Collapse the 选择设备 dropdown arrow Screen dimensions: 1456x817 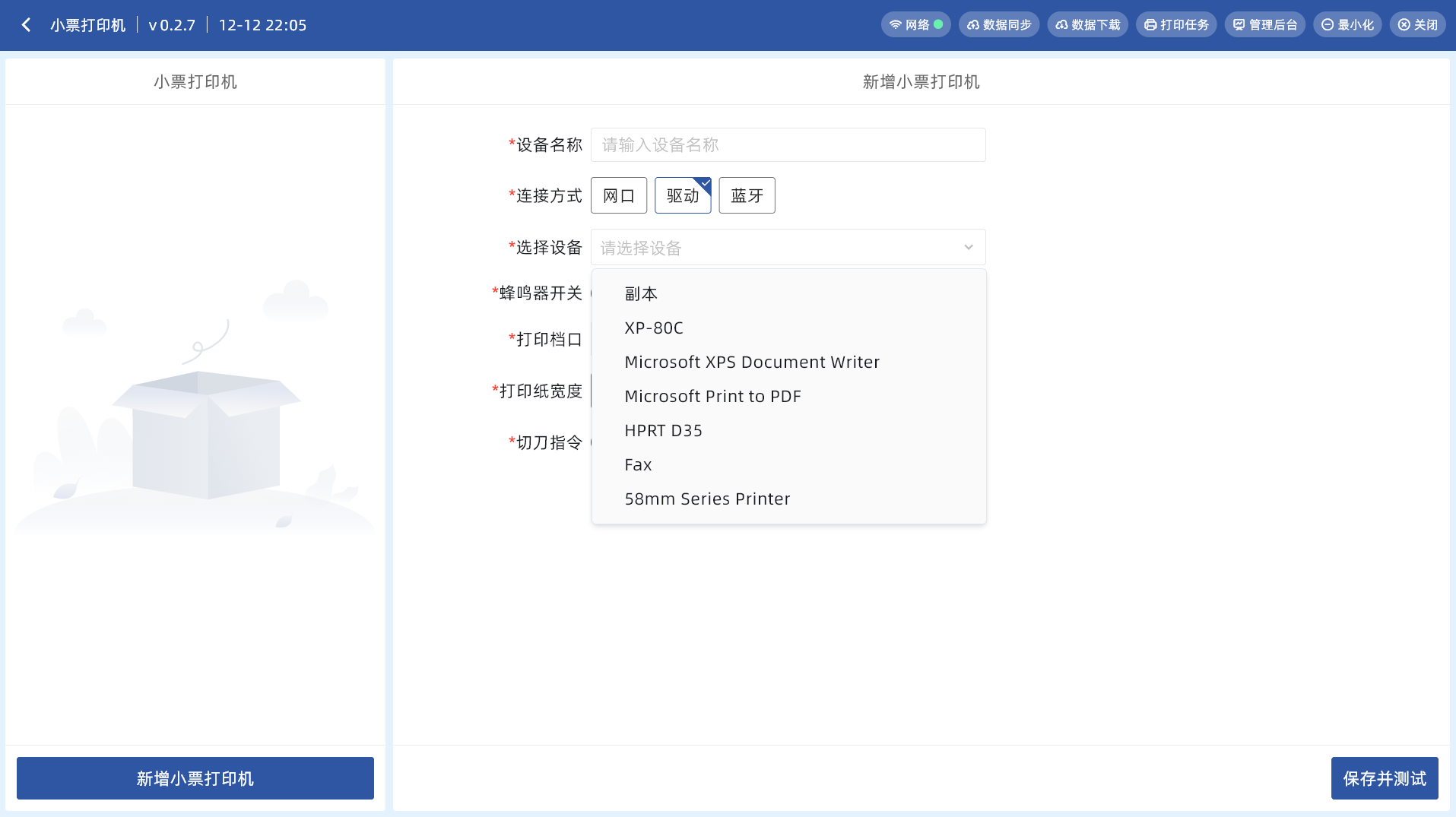click(968, 248)
